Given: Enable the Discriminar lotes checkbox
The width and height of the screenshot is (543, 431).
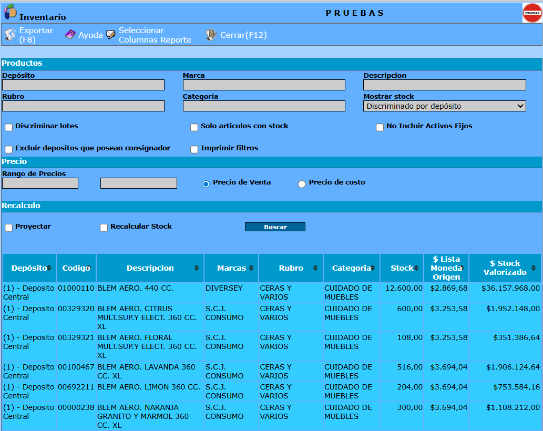Looking at the screenshot, I should (9, 127).
